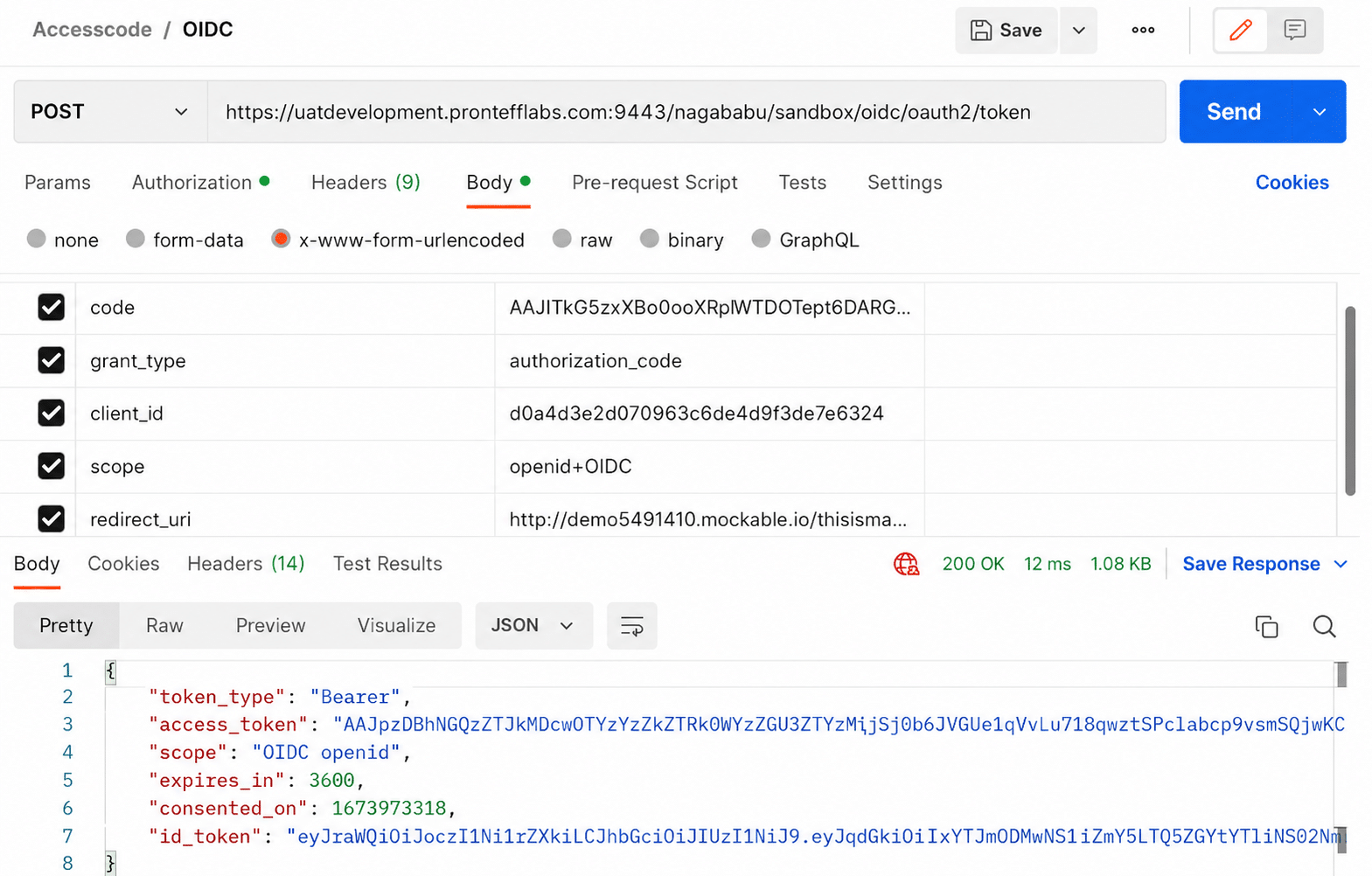Click the authorization_code value cell

[x=709, y=361]
